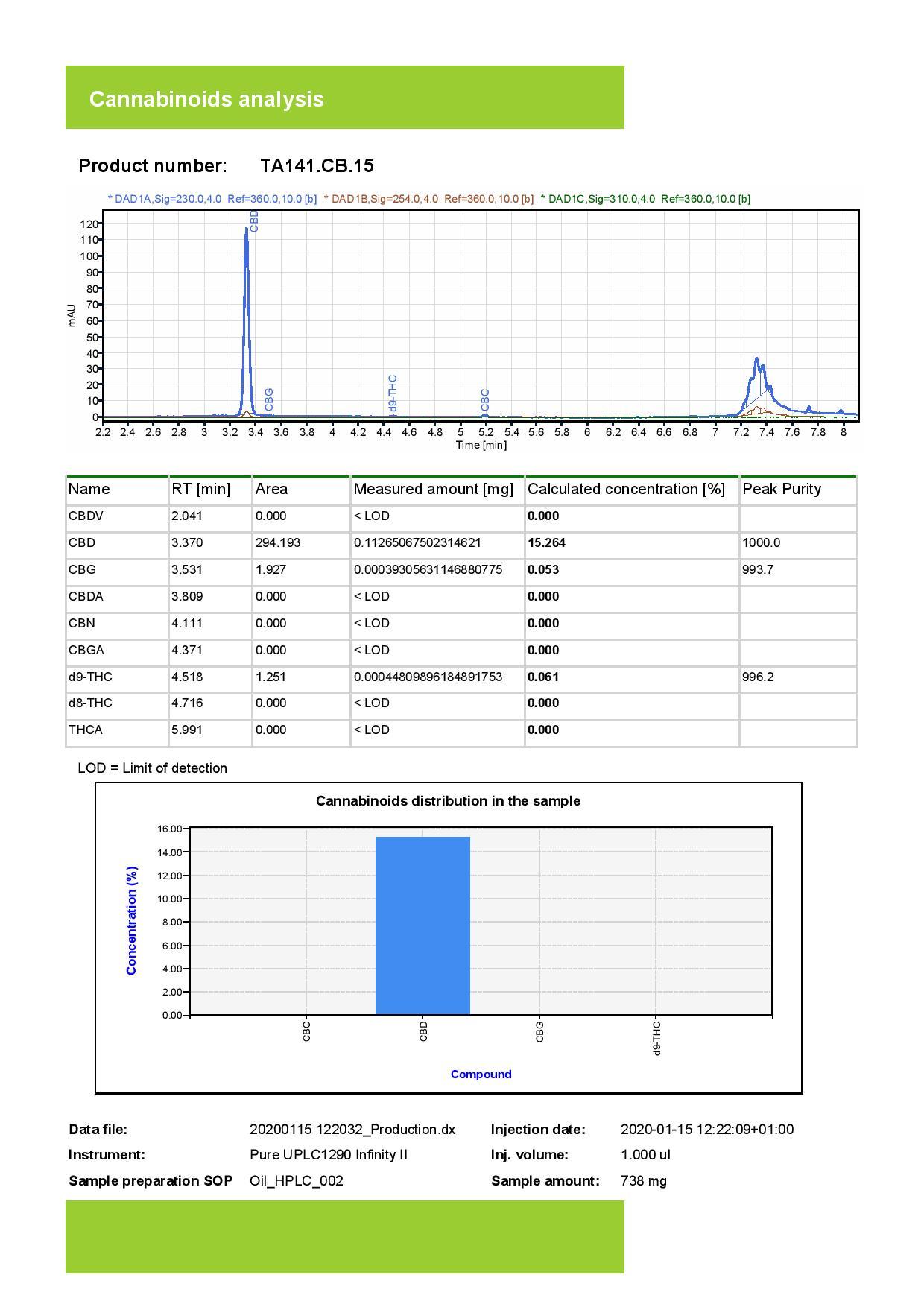Viewport: 924px width, 1307px height.
Task: Click the Calculated concentration [%] header
Action: [626, 489]
